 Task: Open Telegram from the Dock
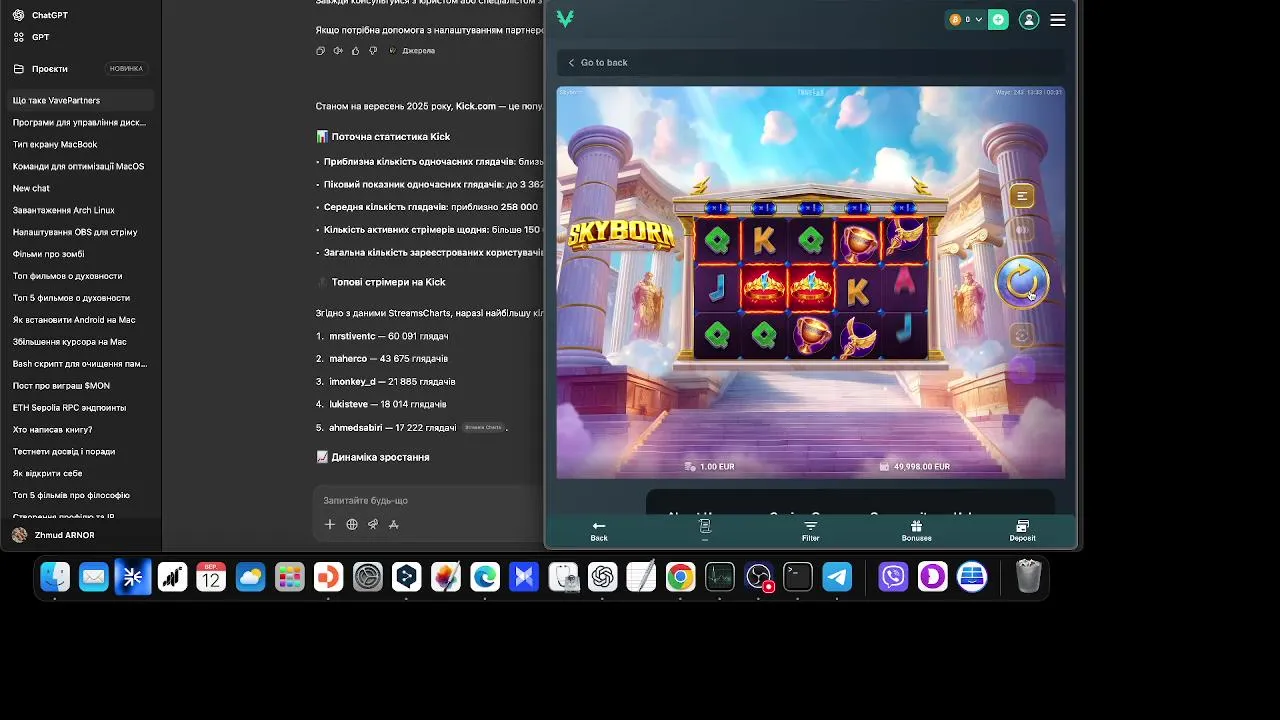(x=837, y=577)
